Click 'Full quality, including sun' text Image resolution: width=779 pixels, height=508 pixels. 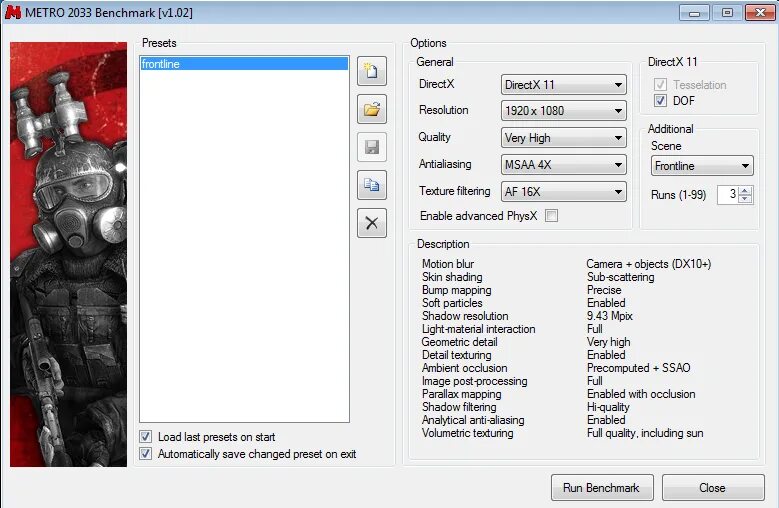[x=645, y=433]
